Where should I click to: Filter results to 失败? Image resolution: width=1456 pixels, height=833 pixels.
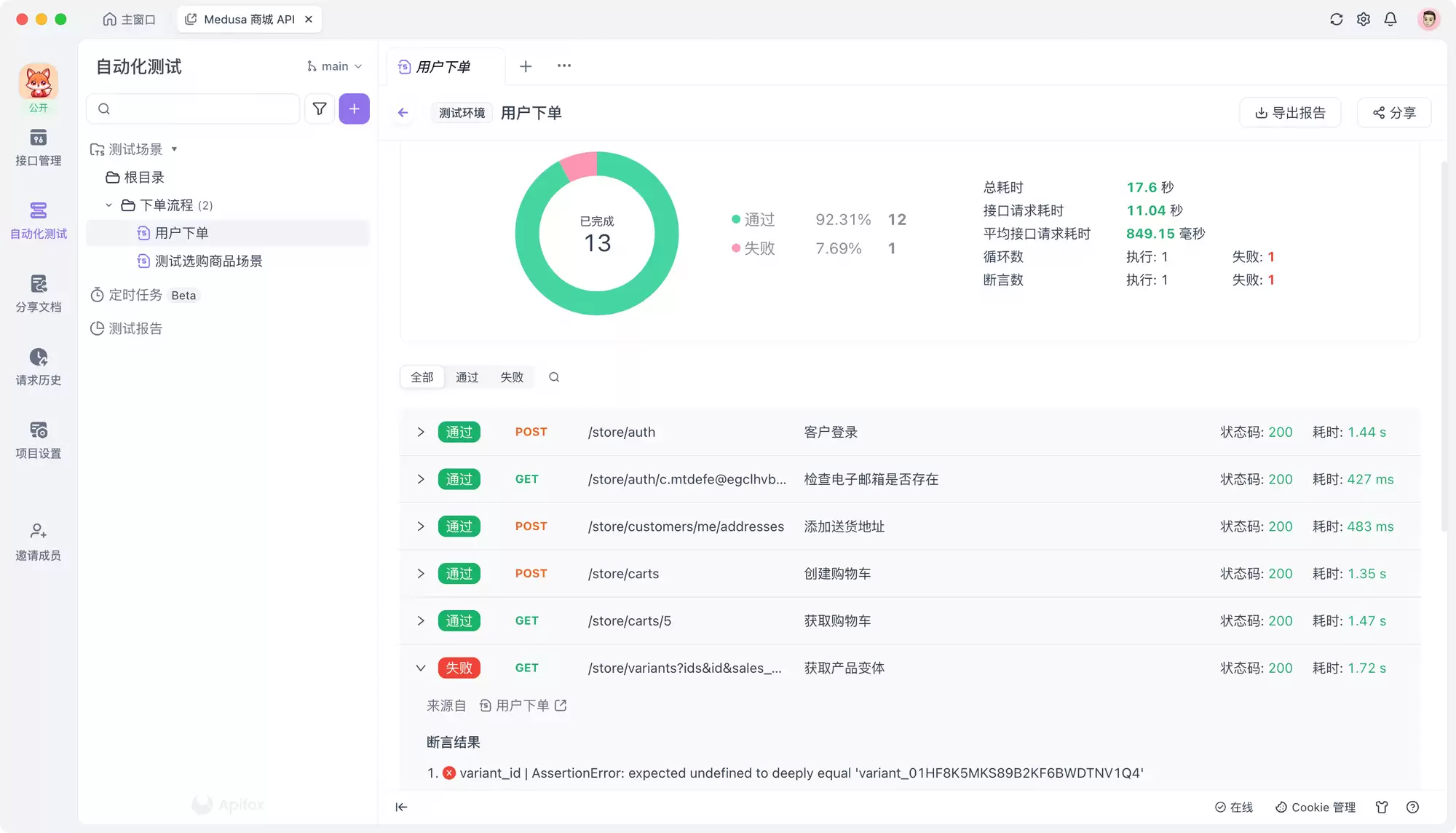(x=512, y=377)
